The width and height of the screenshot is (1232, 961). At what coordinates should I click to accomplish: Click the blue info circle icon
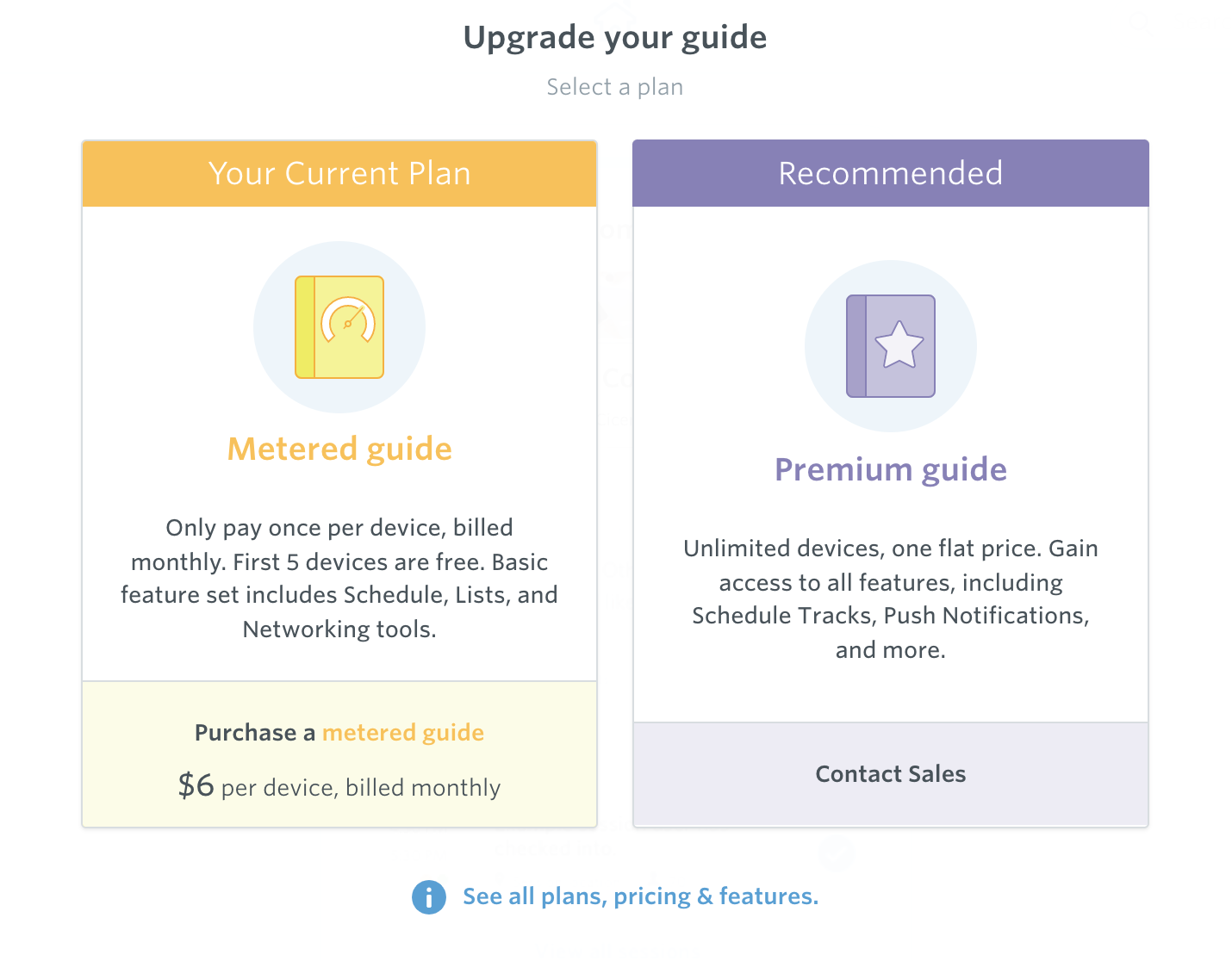pyautogui.click(x=429, y=897)
